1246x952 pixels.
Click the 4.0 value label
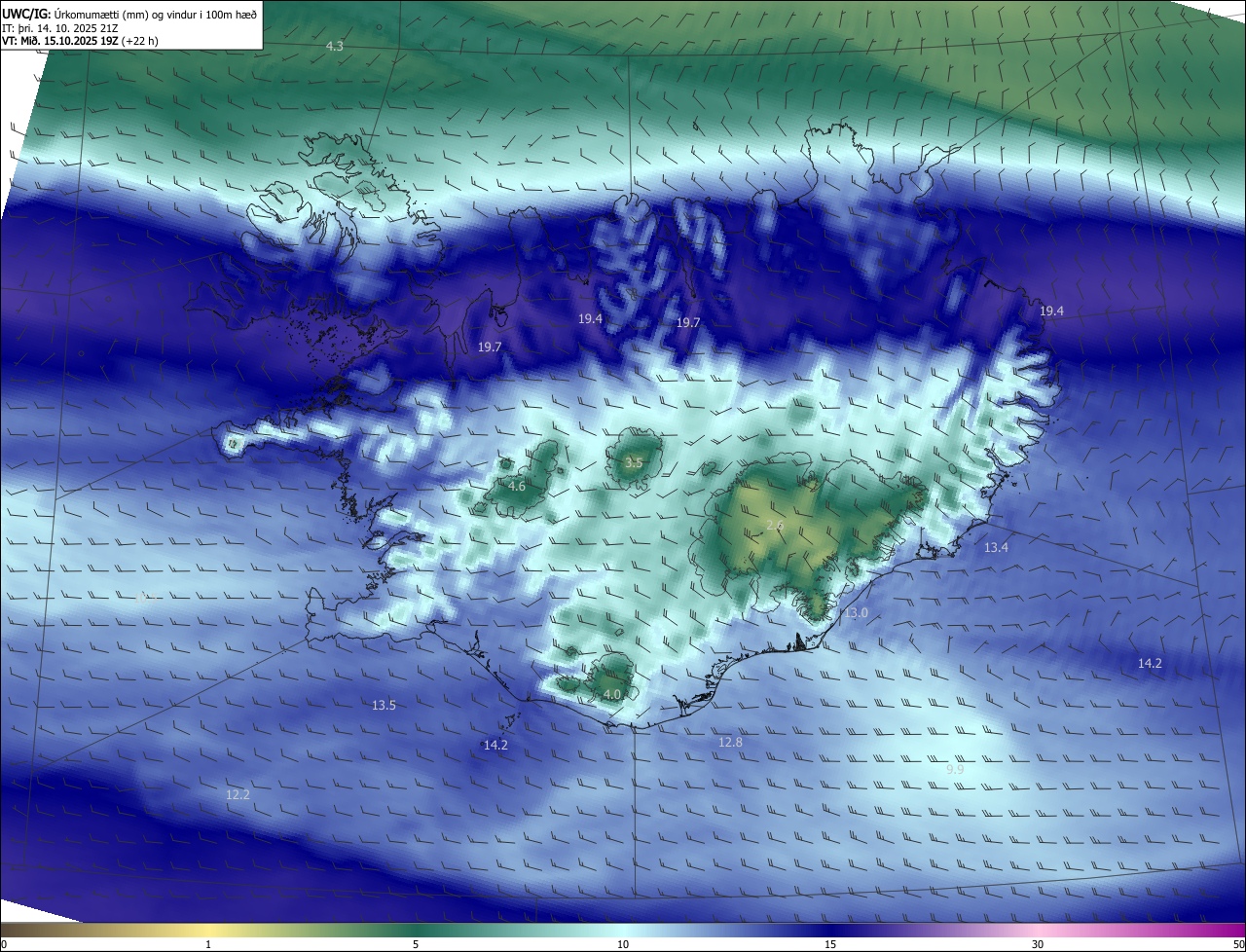click(x=612, y=694)
